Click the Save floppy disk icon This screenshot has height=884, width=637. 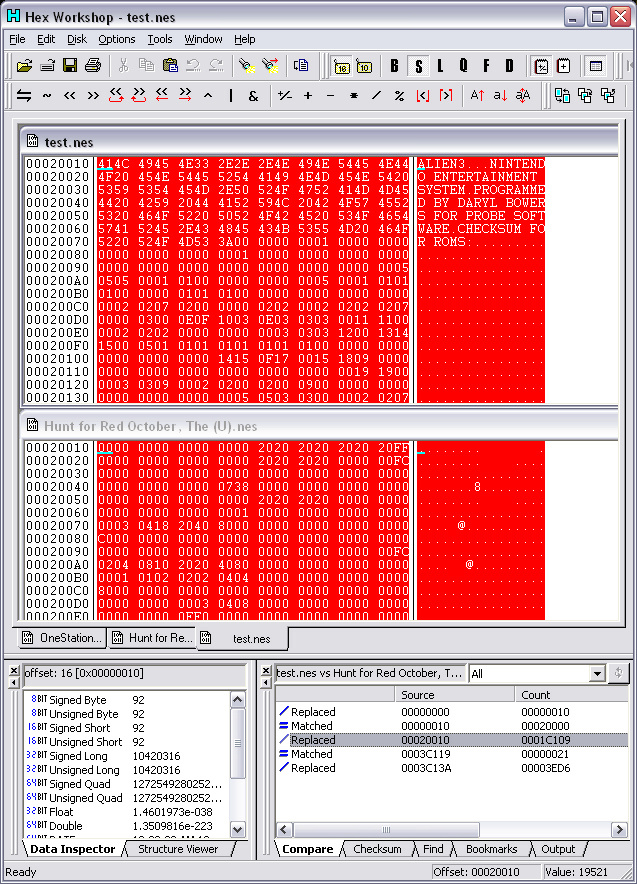pyautogui.click(x=70, y=67)
